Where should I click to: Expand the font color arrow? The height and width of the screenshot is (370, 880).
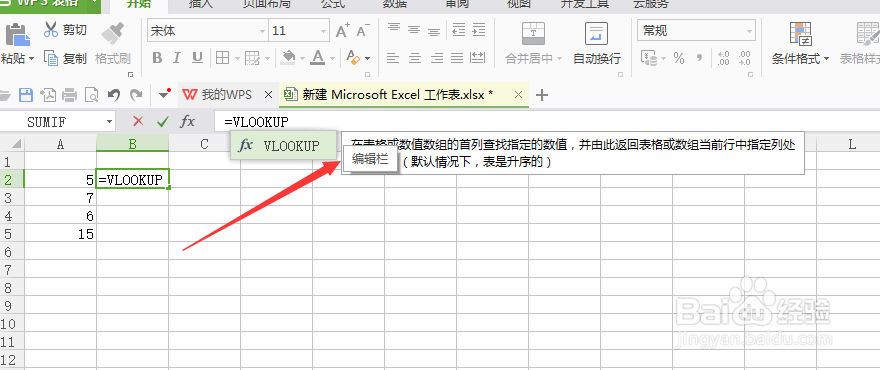point(332,58)
